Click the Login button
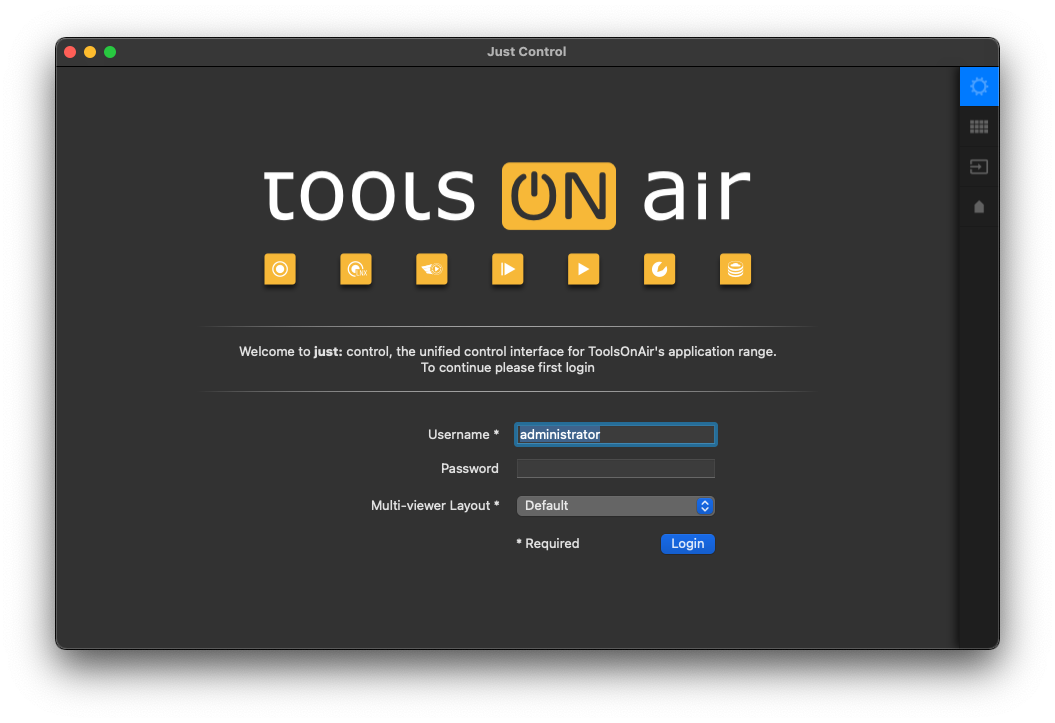Screen dimensions: 1055x723 pyautogui.click(x=688, y=543)
